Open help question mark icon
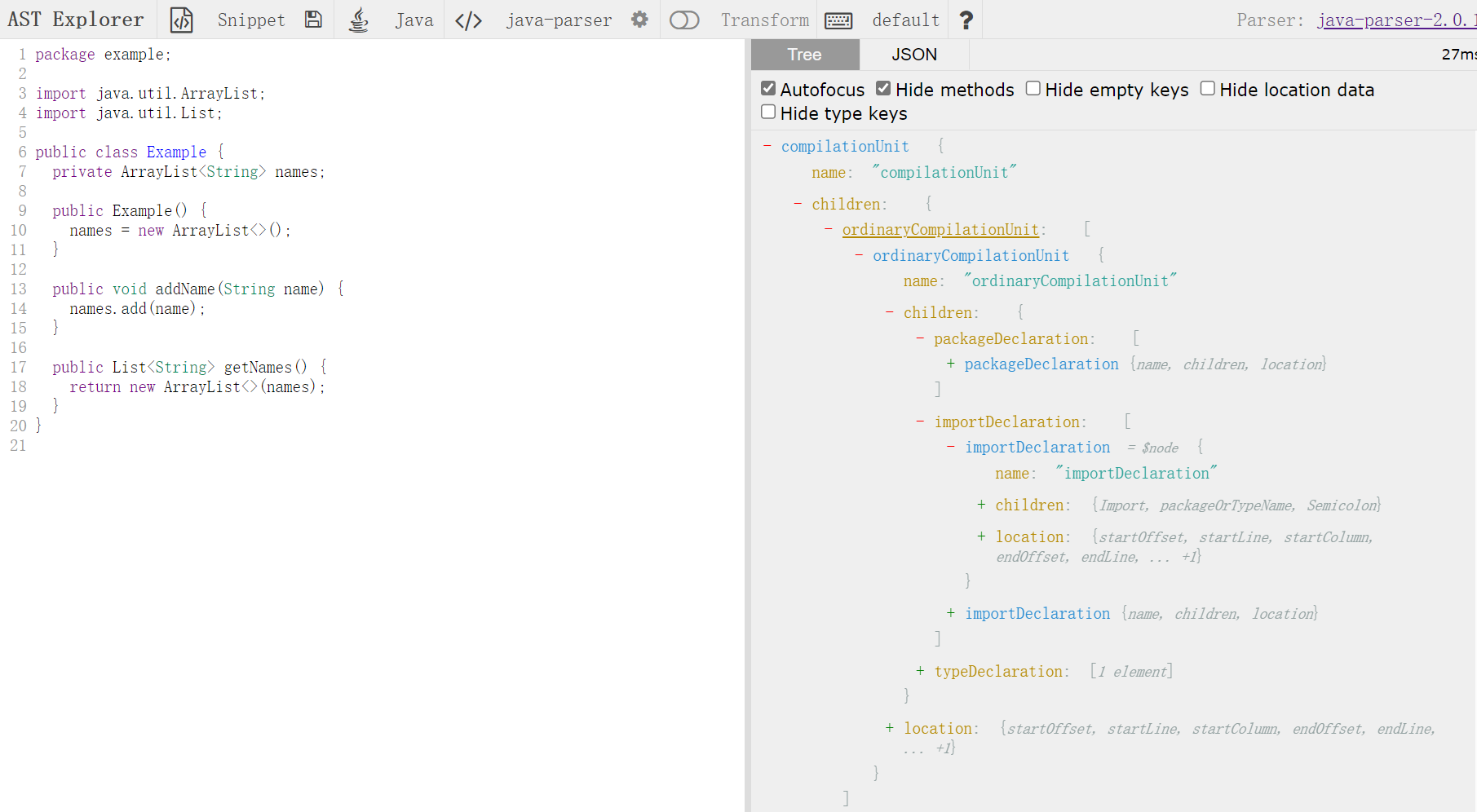Viewport: 1477px width, 812px height. (966, 20)
